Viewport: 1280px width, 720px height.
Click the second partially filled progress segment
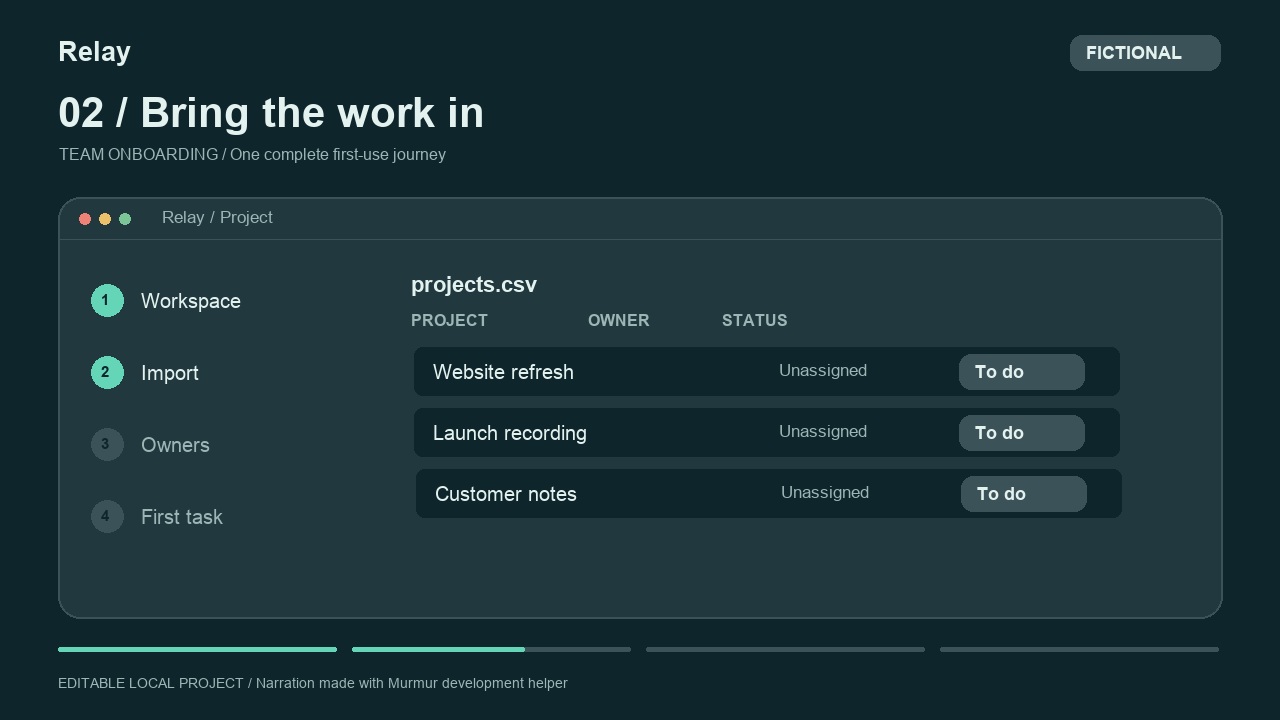coord(492,650)
